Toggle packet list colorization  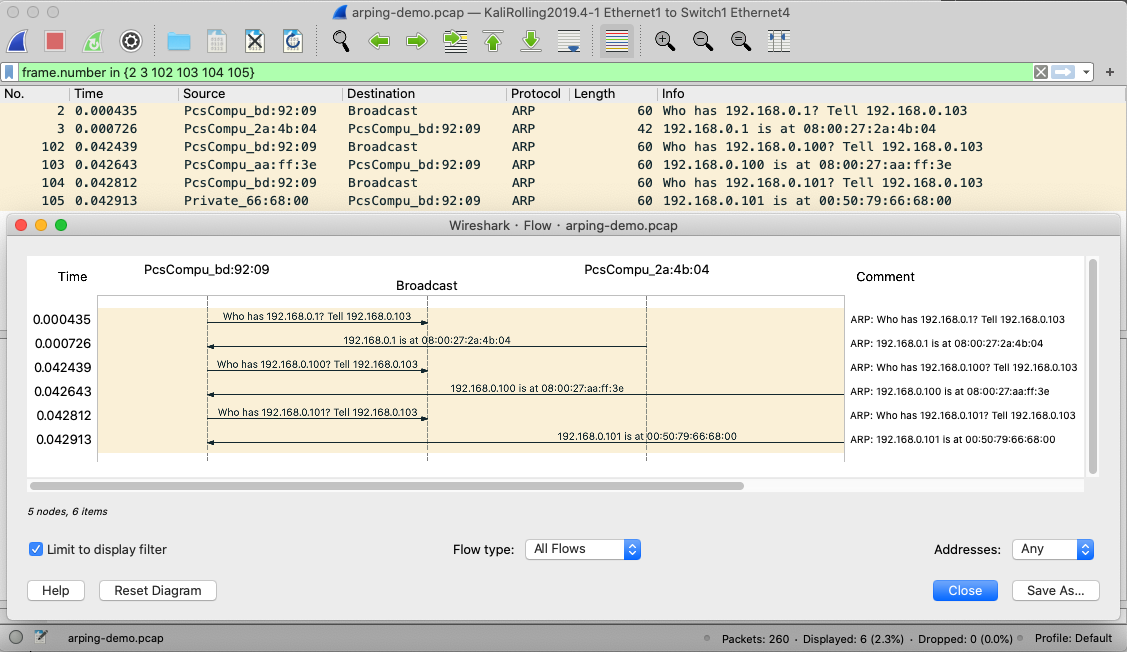617,41
